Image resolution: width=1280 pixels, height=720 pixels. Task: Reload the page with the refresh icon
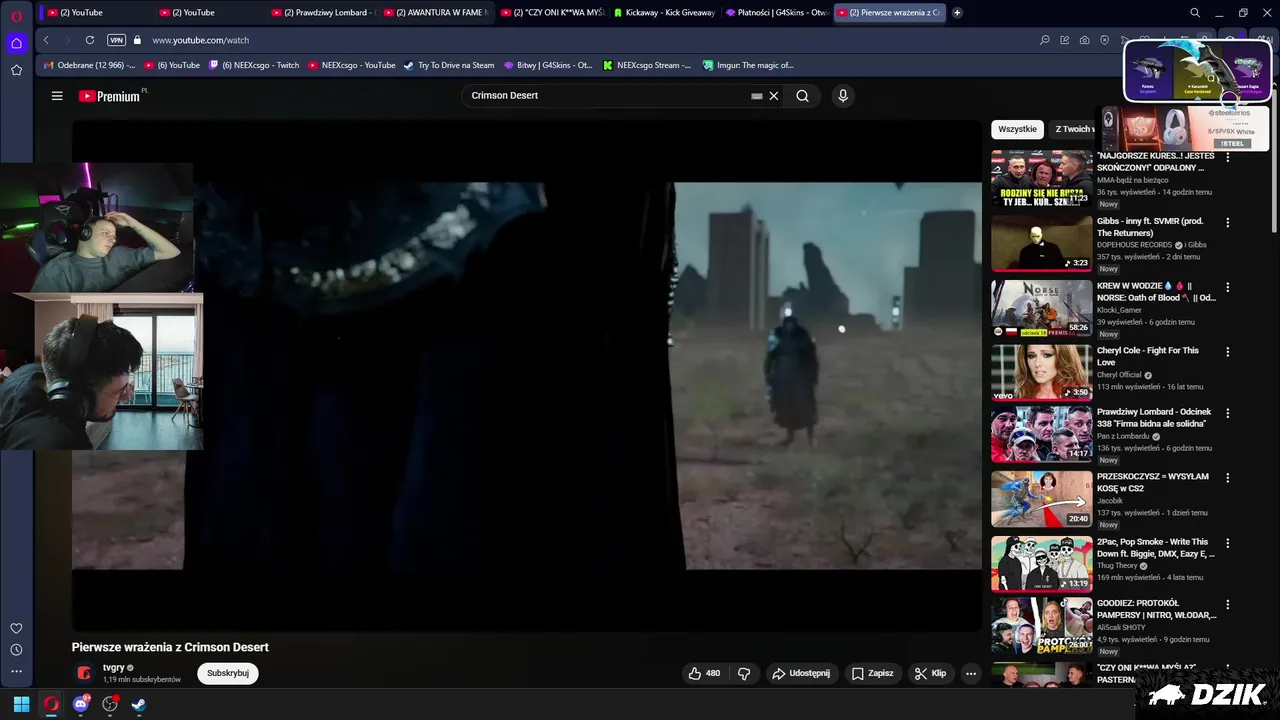[90, 40]
